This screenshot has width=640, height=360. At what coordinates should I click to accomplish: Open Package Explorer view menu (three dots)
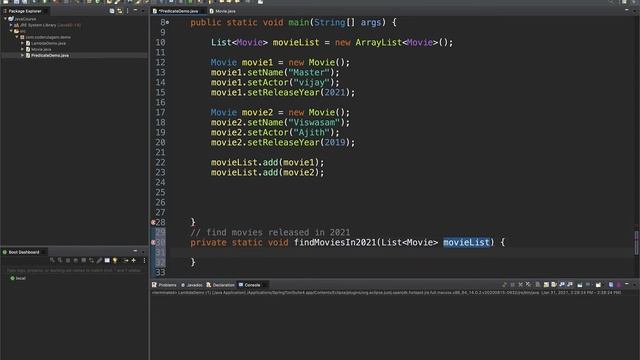127,11
